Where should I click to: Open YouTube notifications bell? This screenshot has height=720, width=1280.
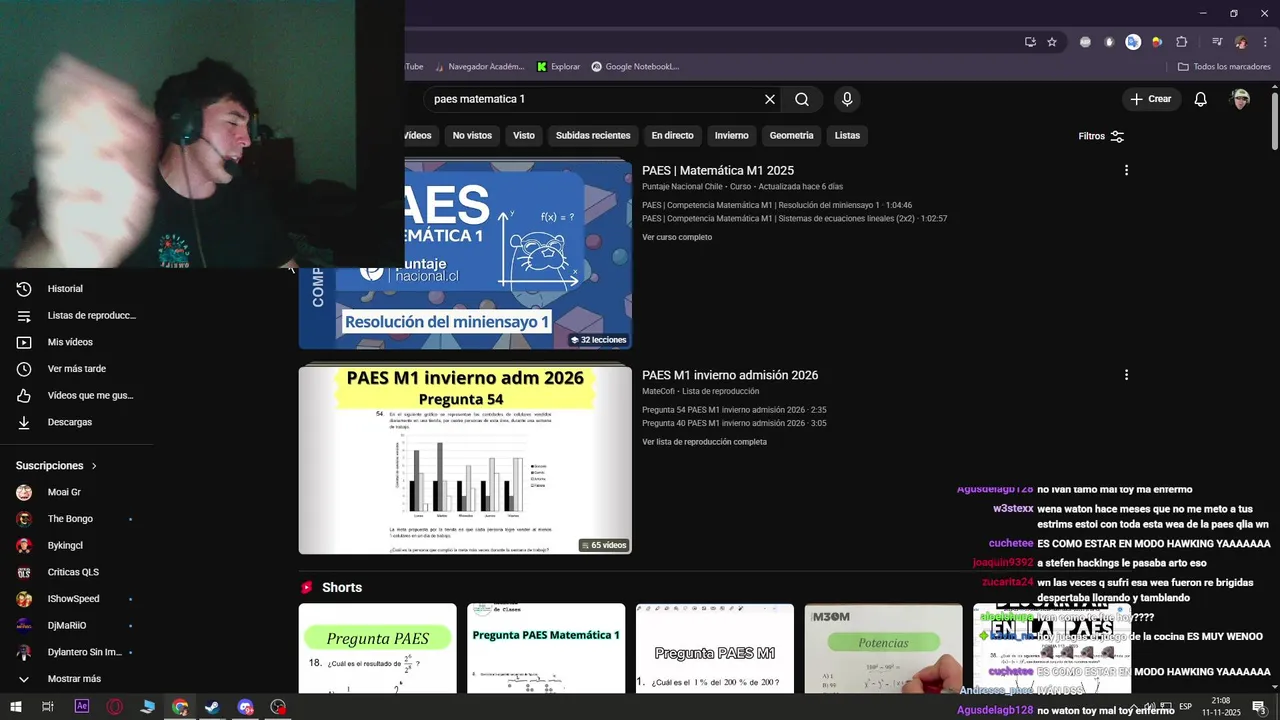1201,99
